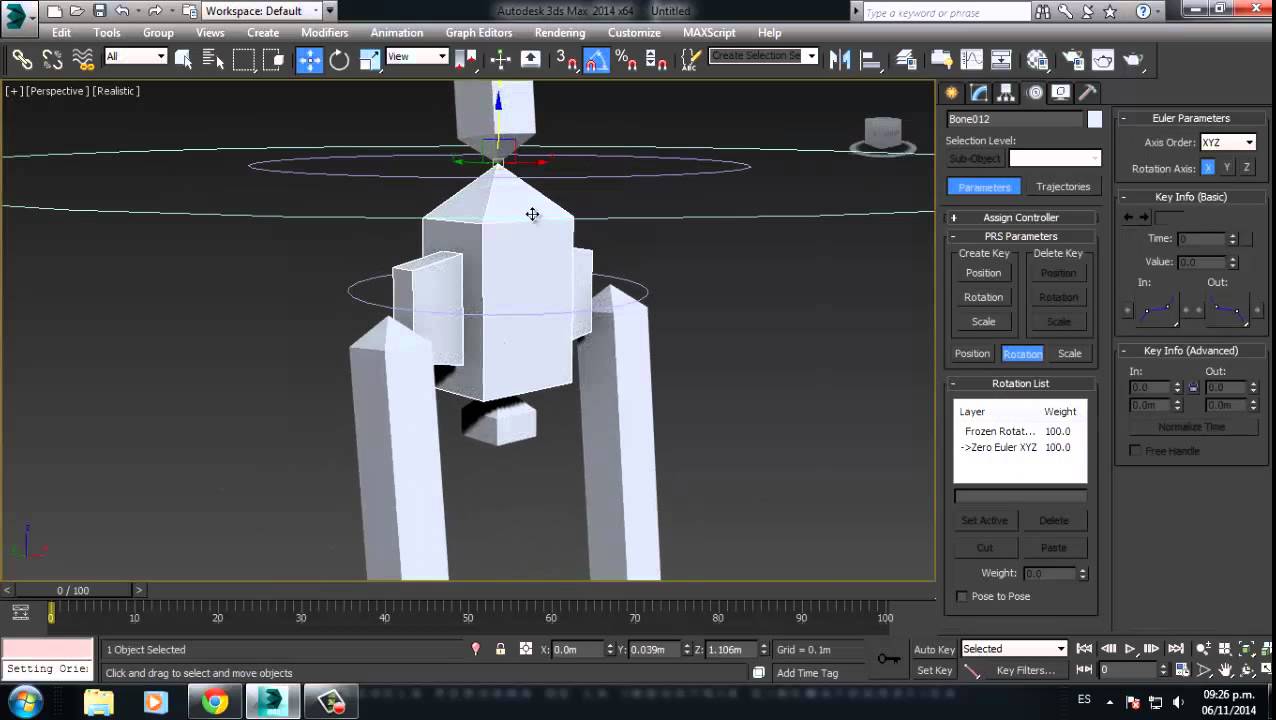The image size is (1276, 720).
Task: Open the Animation menu
Action: click(x=396, y=33)
